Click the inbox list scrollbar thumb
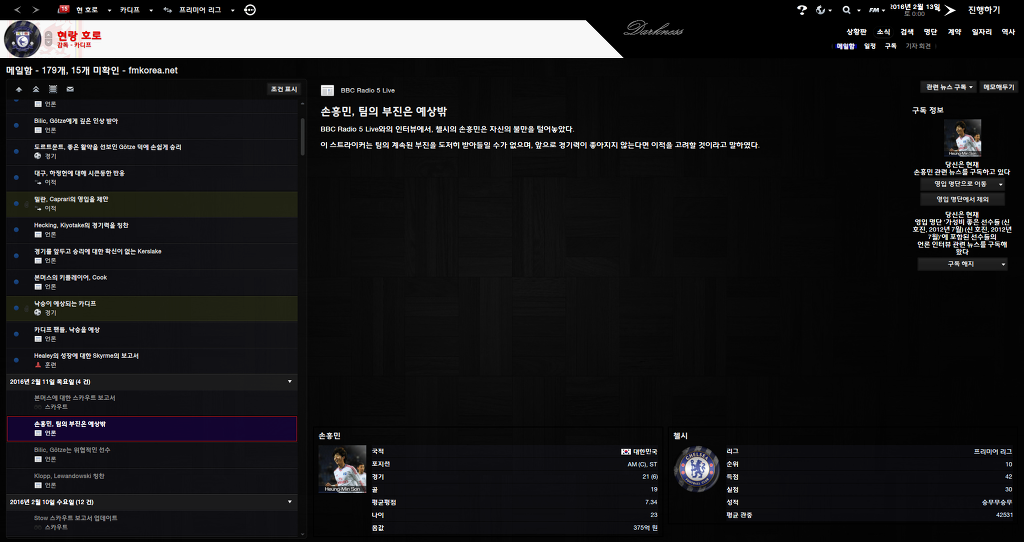 click(302, 136)
